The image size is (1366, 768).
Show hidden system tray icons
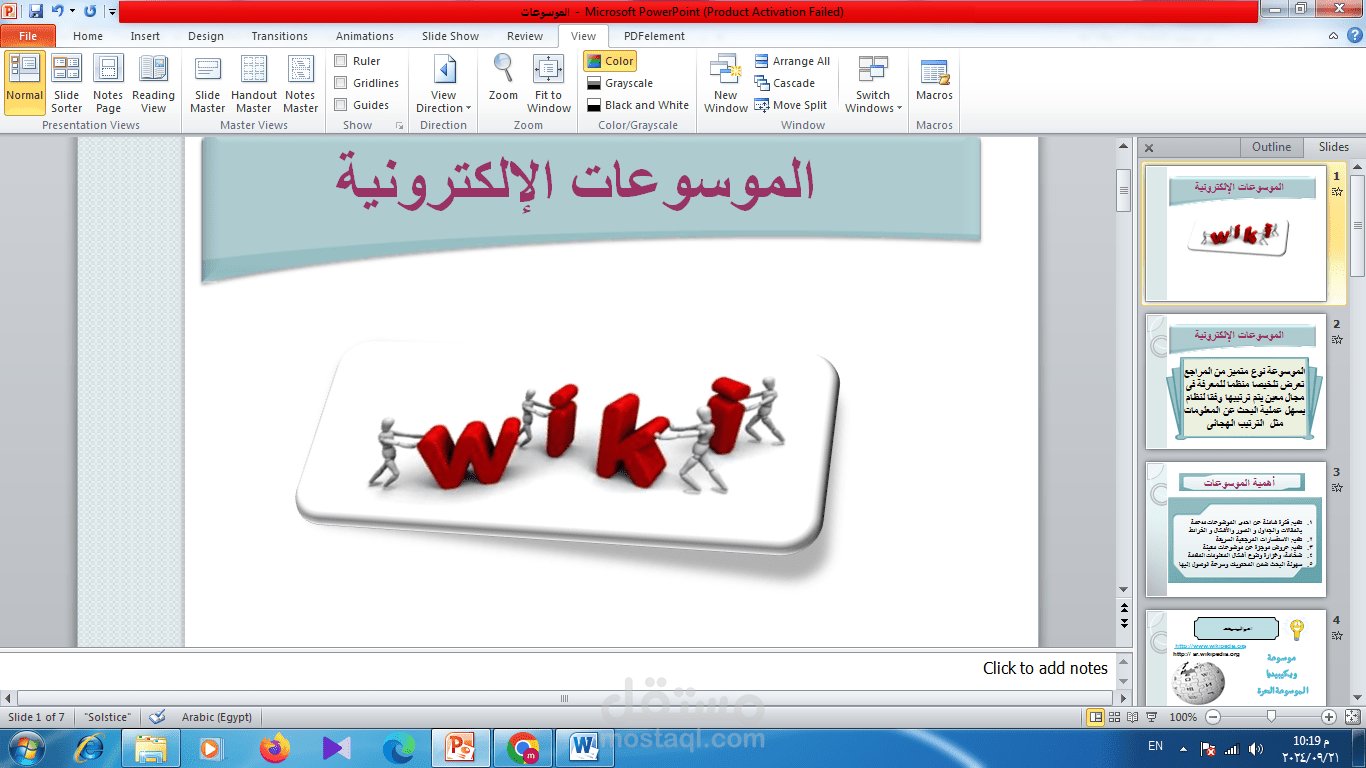click(x=1182, y=747)
